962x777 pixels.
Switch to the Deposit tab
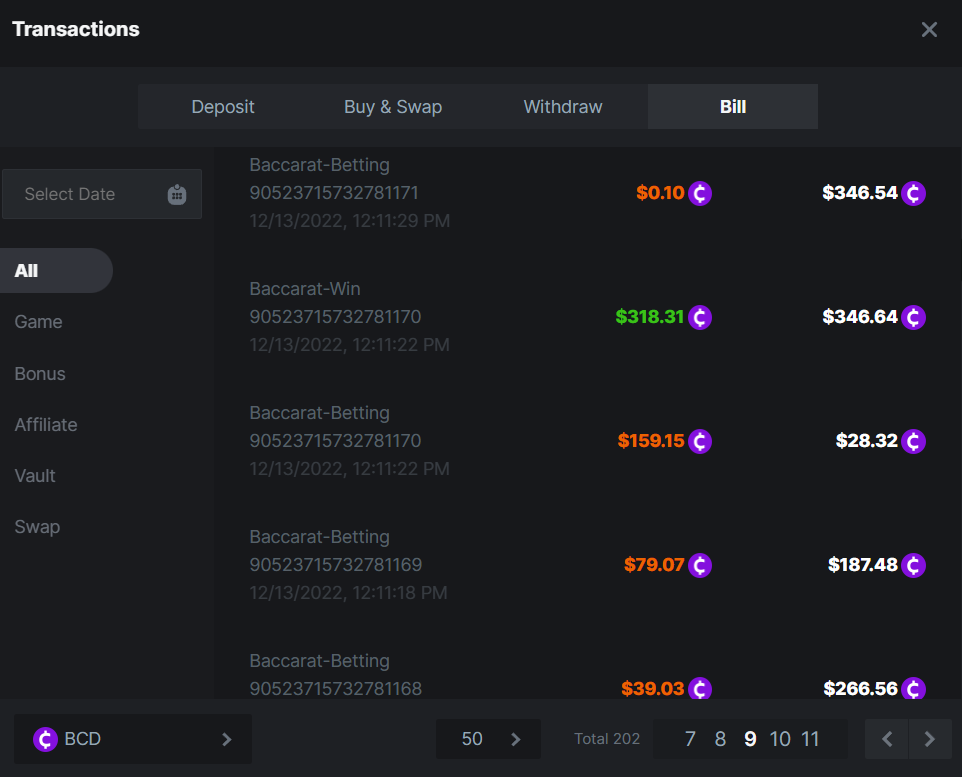tap(223, 107)
